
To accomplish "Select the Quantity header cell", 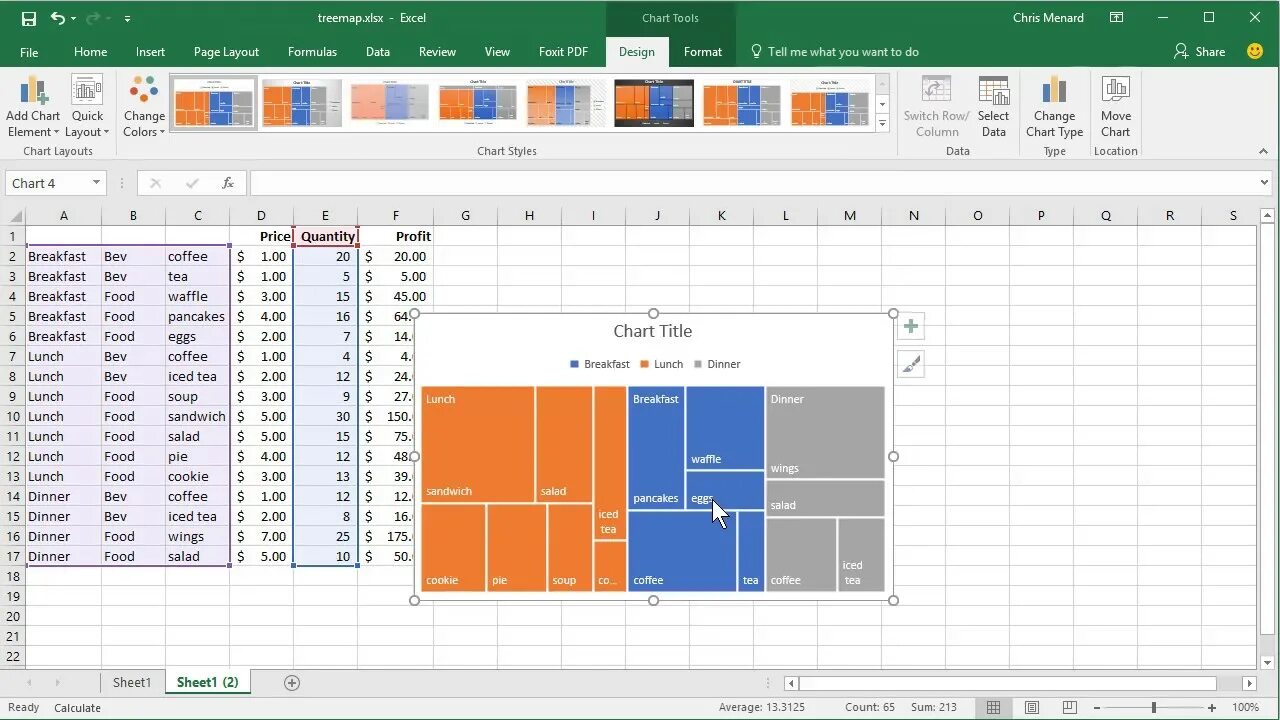I will click(x=326, y=236).
